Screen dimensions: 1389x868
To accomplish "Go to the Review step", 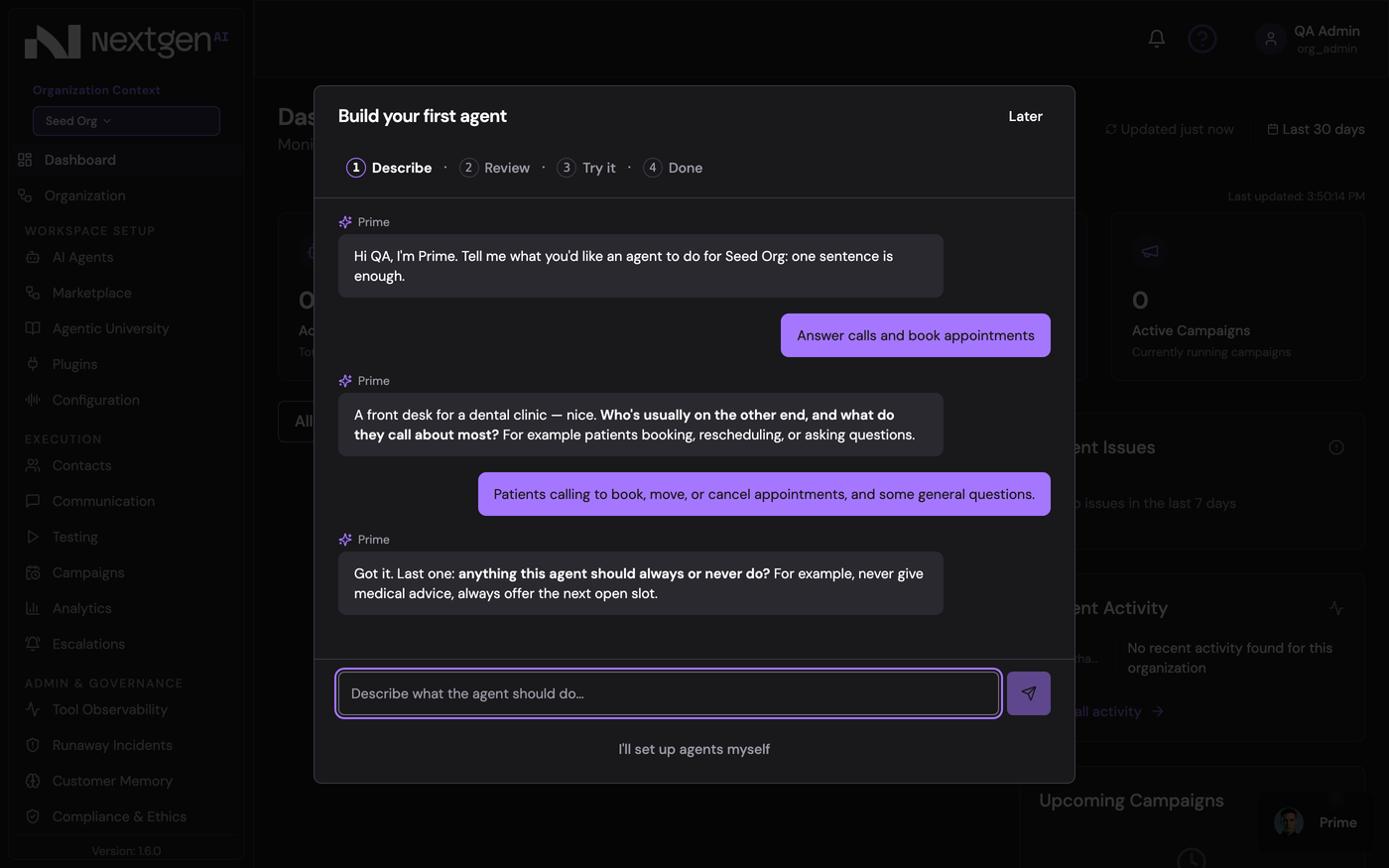I will [x=495, y=168].
